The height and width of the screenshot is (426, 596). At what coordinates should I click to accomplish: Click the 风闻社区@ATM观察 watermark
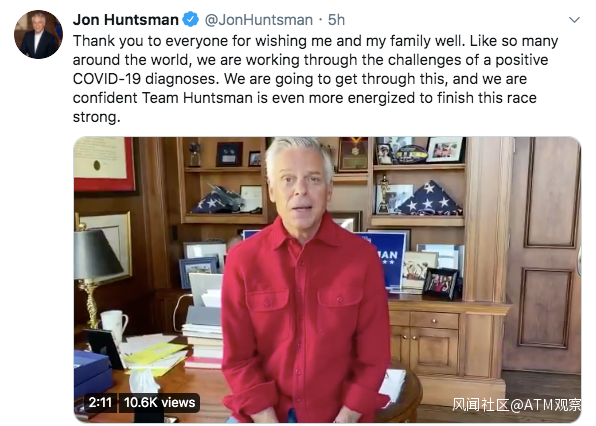coord(516,405)
